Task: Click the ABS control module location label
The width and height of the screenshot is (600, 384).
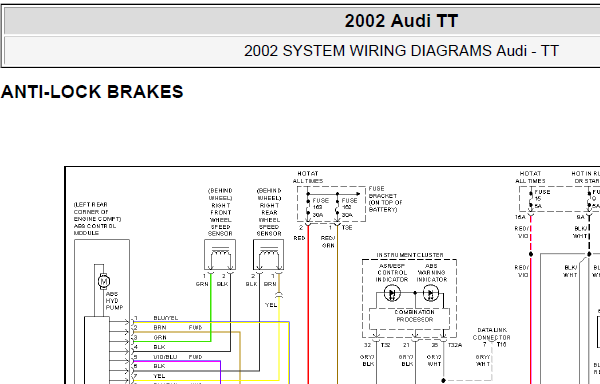Action: point(97,219)
